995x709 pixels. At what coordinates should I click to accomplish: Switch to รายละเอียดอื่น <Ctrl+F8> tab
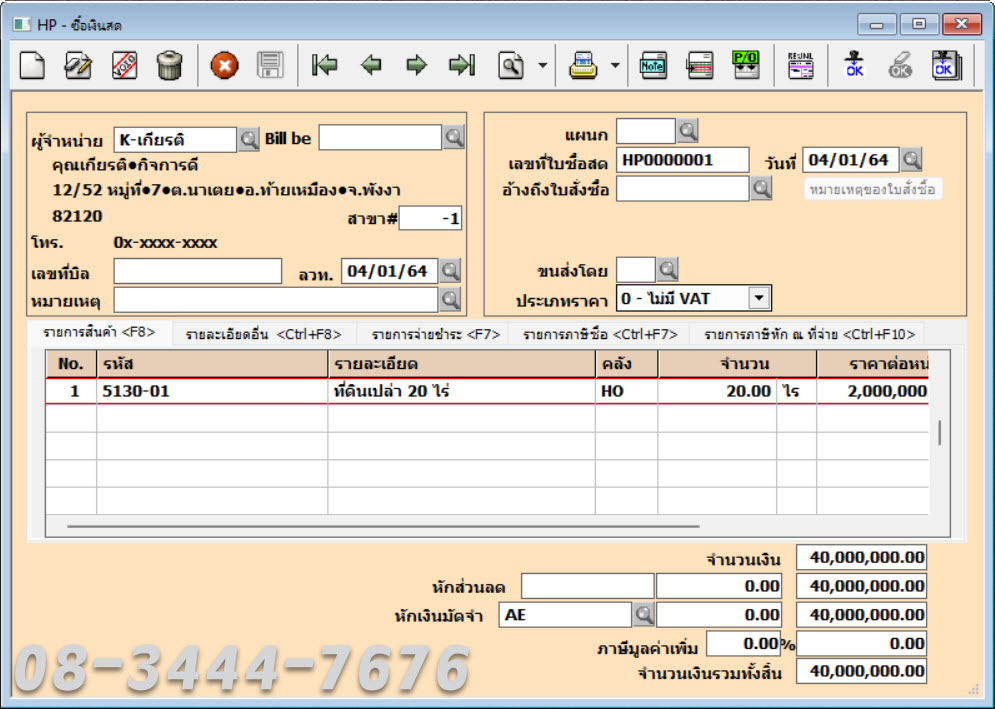(x=263, y=334)
